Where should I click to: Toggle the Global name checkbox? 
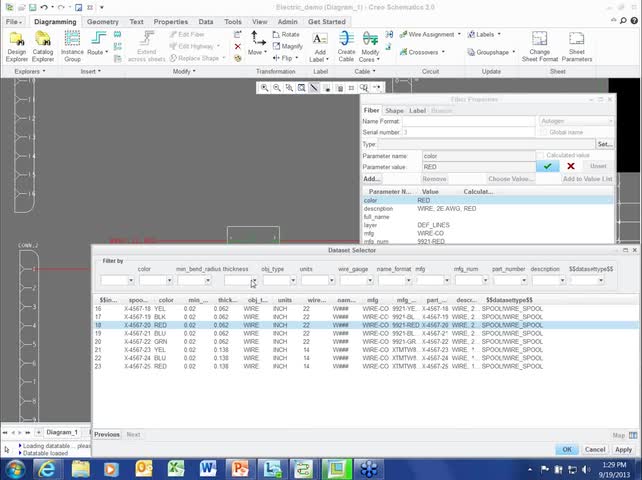[543, 132]
